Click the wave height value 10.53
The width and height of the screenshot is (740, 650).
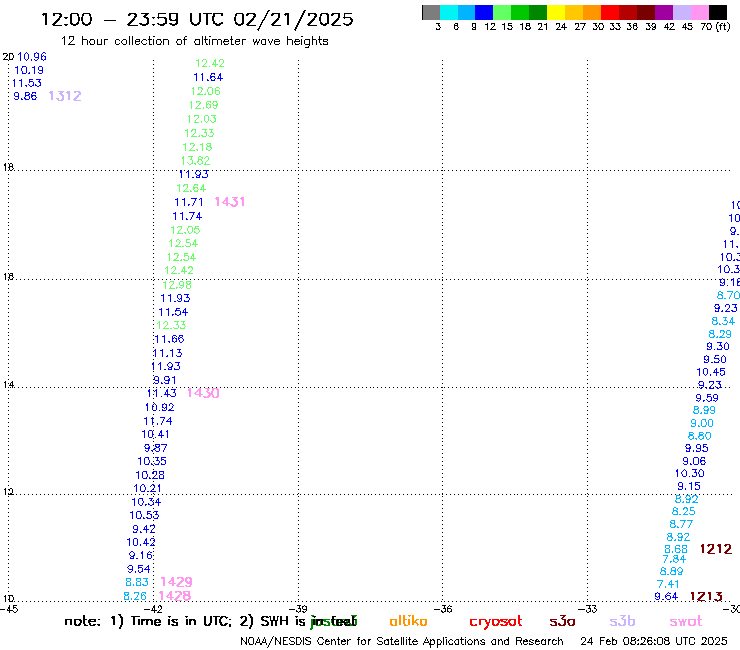click(x=144, y=515)
